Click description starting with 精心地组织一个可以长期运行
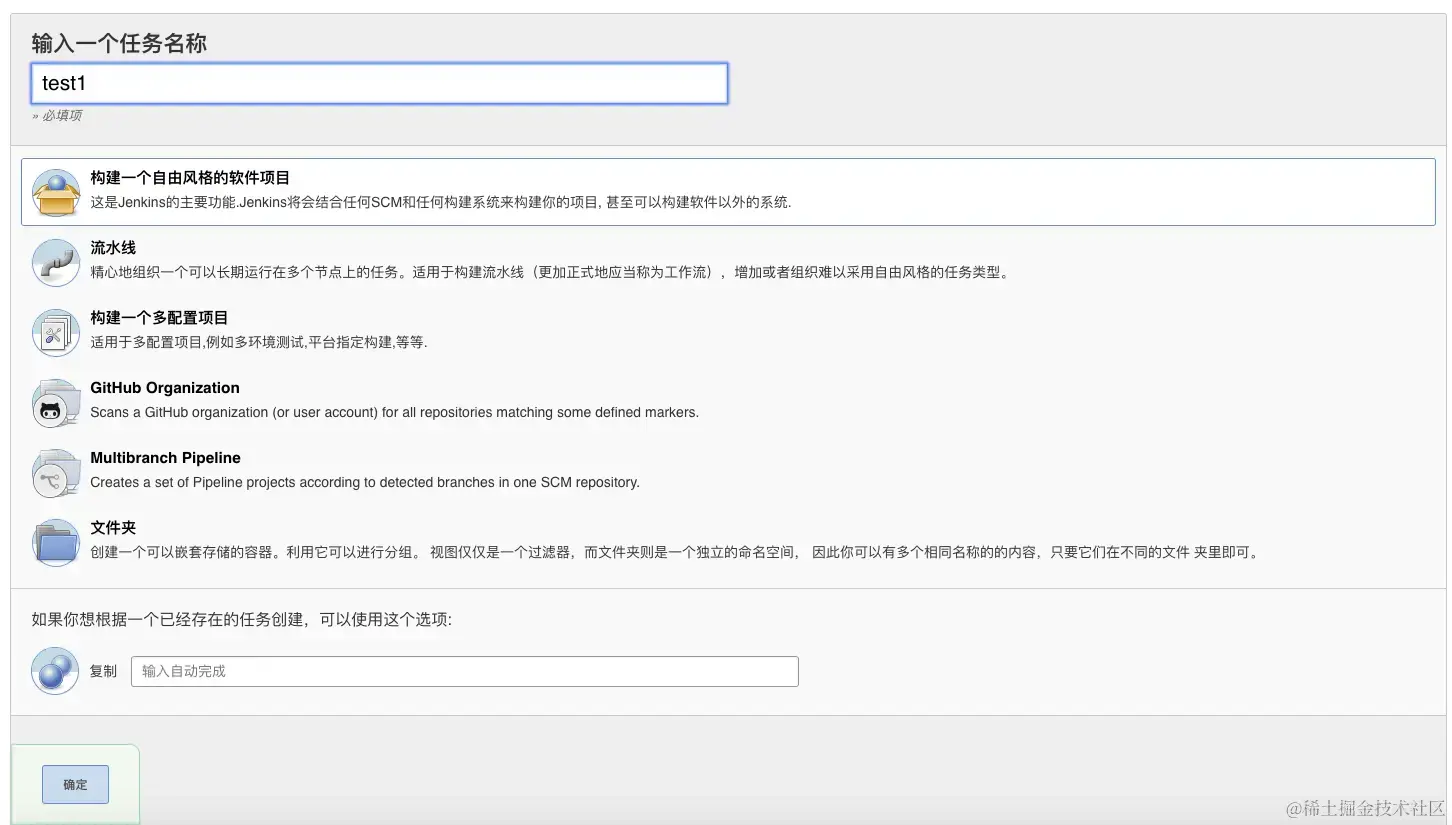The width and height of the screenshot is (1452, 825). pyautogui.click(x=549, y=272)
